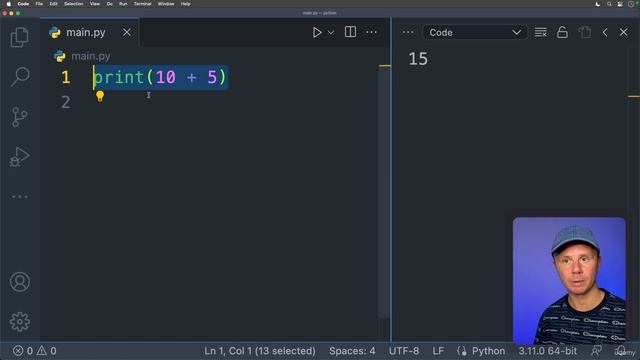This screenshot has height=360, width=640.
Task: Open the Code application menu
Action: 23,4
